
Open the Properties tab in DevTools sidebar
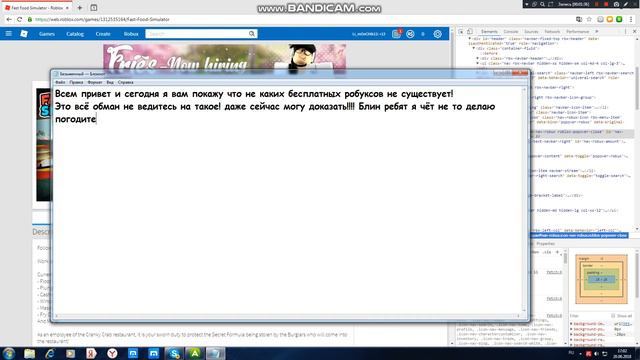[546, 244]
